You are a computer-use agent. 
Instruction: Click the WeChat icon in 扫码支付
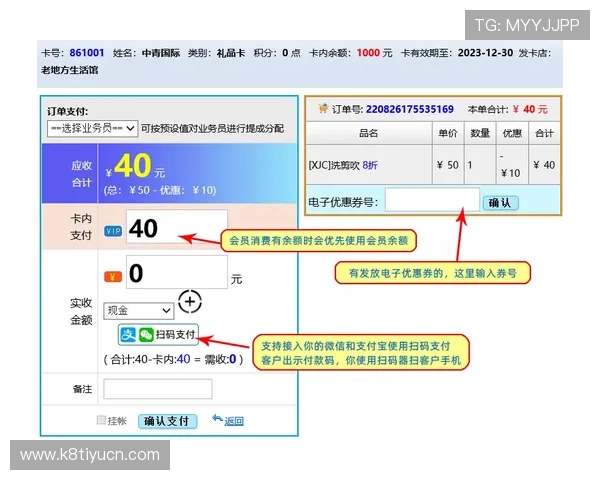pyautogui.click(x=146, y=335)
